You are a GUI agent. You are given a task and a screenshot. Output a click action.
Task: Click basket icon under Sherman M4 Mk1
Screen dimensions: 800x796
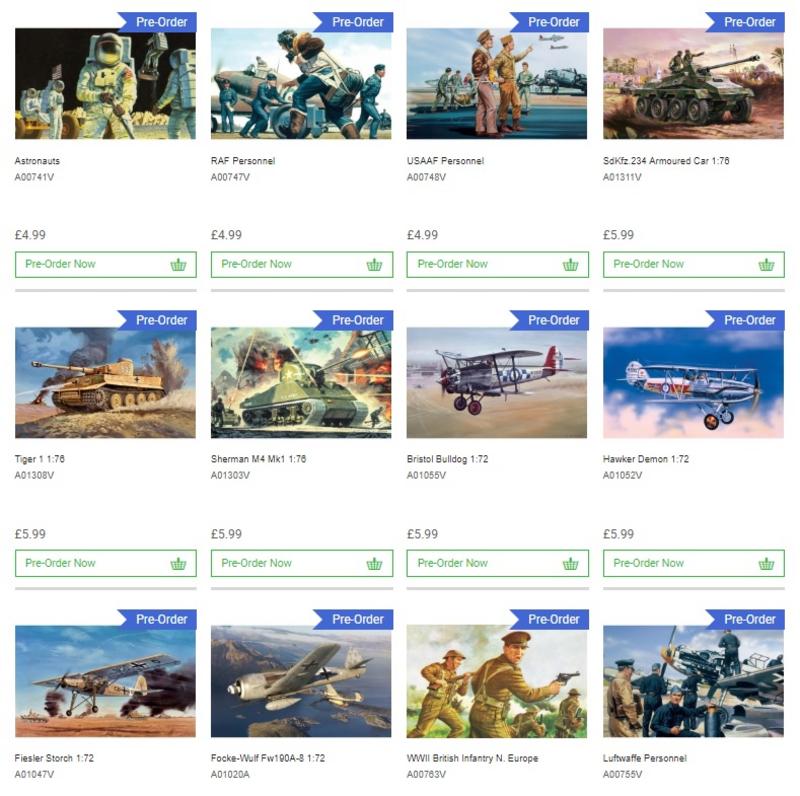[x=374, y=564]
